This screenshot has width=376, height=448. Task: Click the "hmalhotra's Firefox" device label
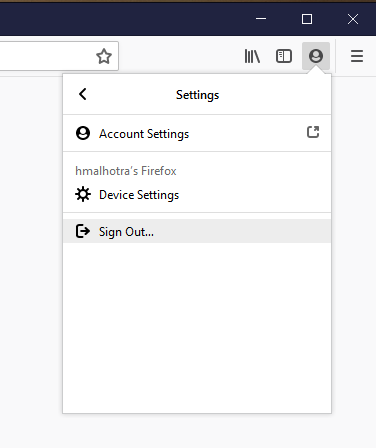(126, 171)
